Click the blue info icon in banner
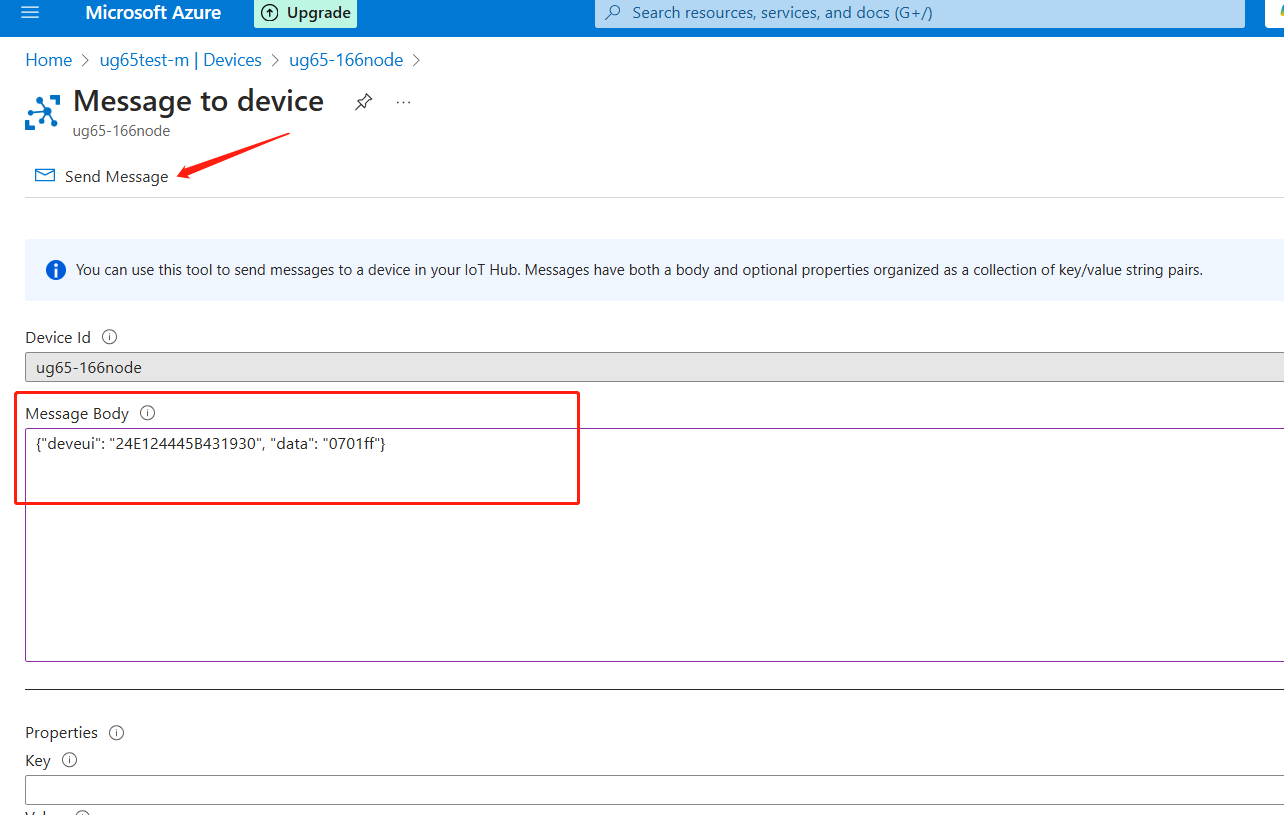The width and height of the screenshot is (1284, 815). (x=56, y=270)
